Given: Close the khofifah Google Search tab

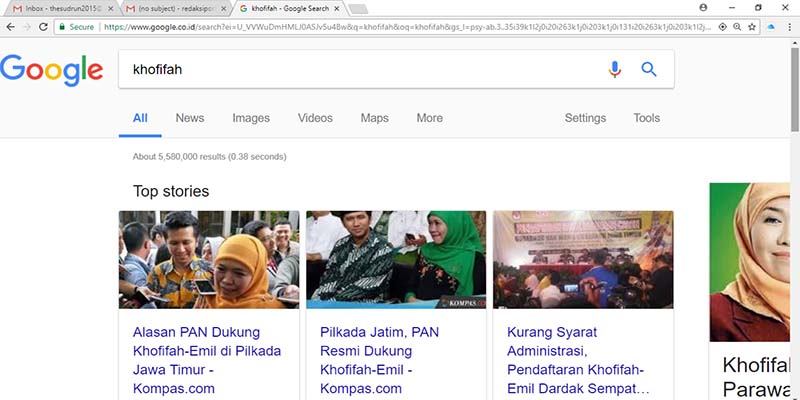Looking at the screenshot, I should click(336, 9).
